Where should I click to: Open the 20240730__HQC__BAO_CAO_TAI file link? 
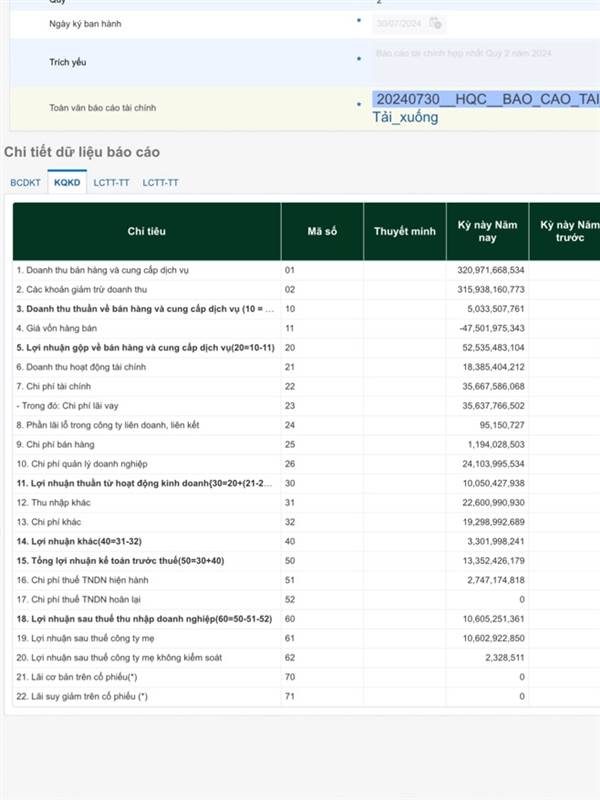(486, 98)
